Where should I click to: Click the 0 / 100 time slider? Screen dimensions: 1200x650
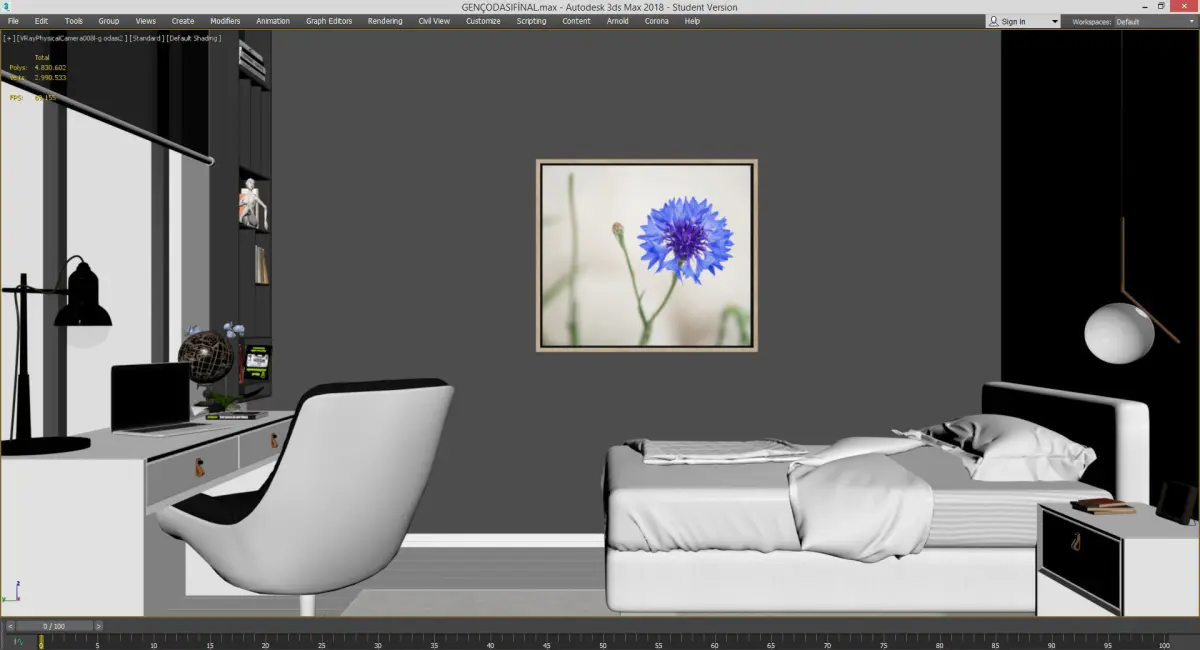pyautogui.click(x=55, y=626)
